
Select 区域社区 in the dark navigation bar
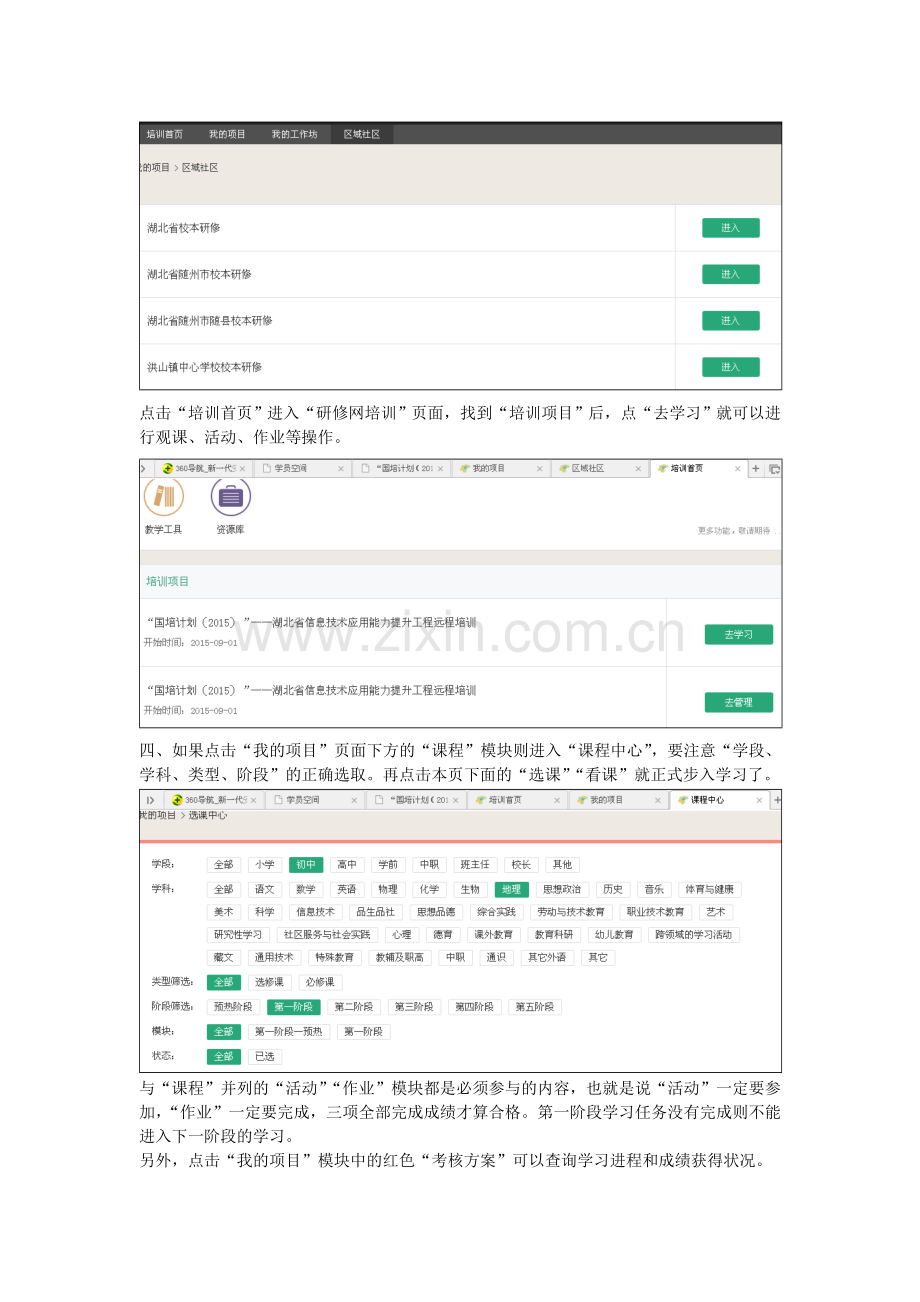click(x=362, y=134)
